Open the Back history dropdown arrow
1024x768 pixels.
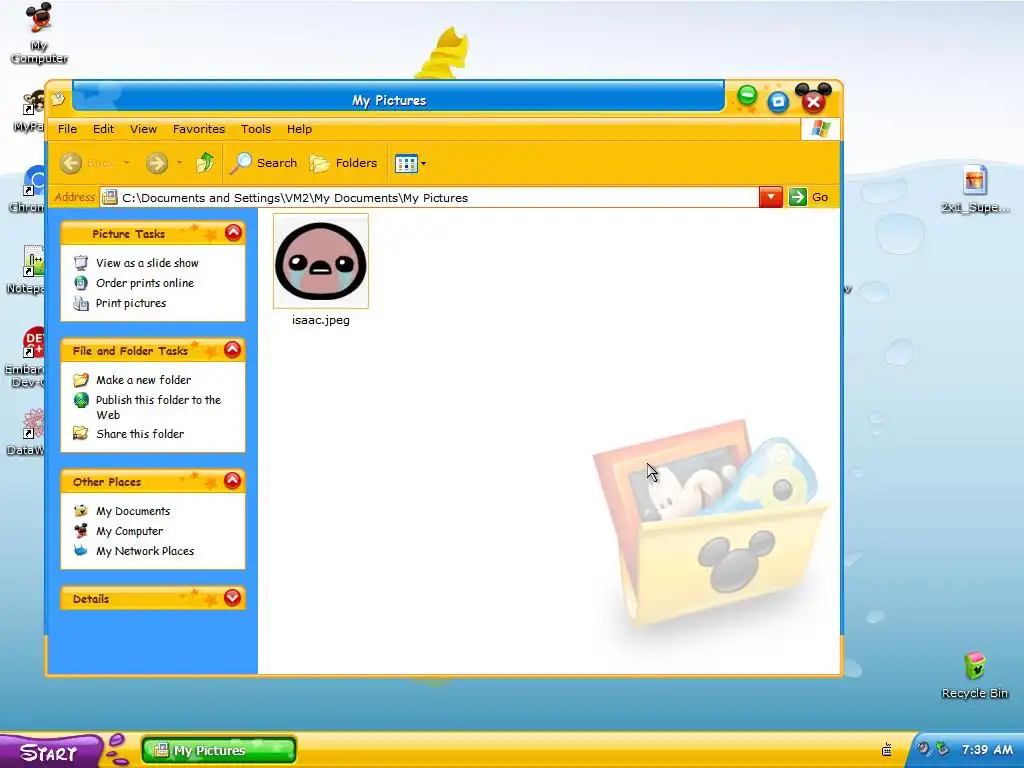coord(127,163)
